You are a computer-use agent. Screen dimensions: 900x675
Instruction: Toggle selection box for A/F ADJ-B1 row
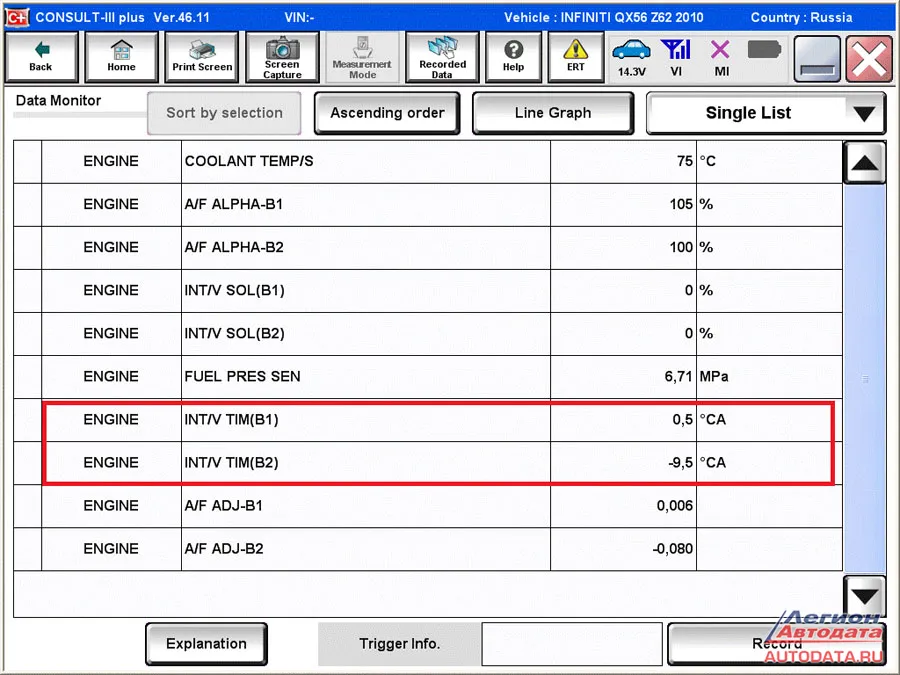point(28,506)
